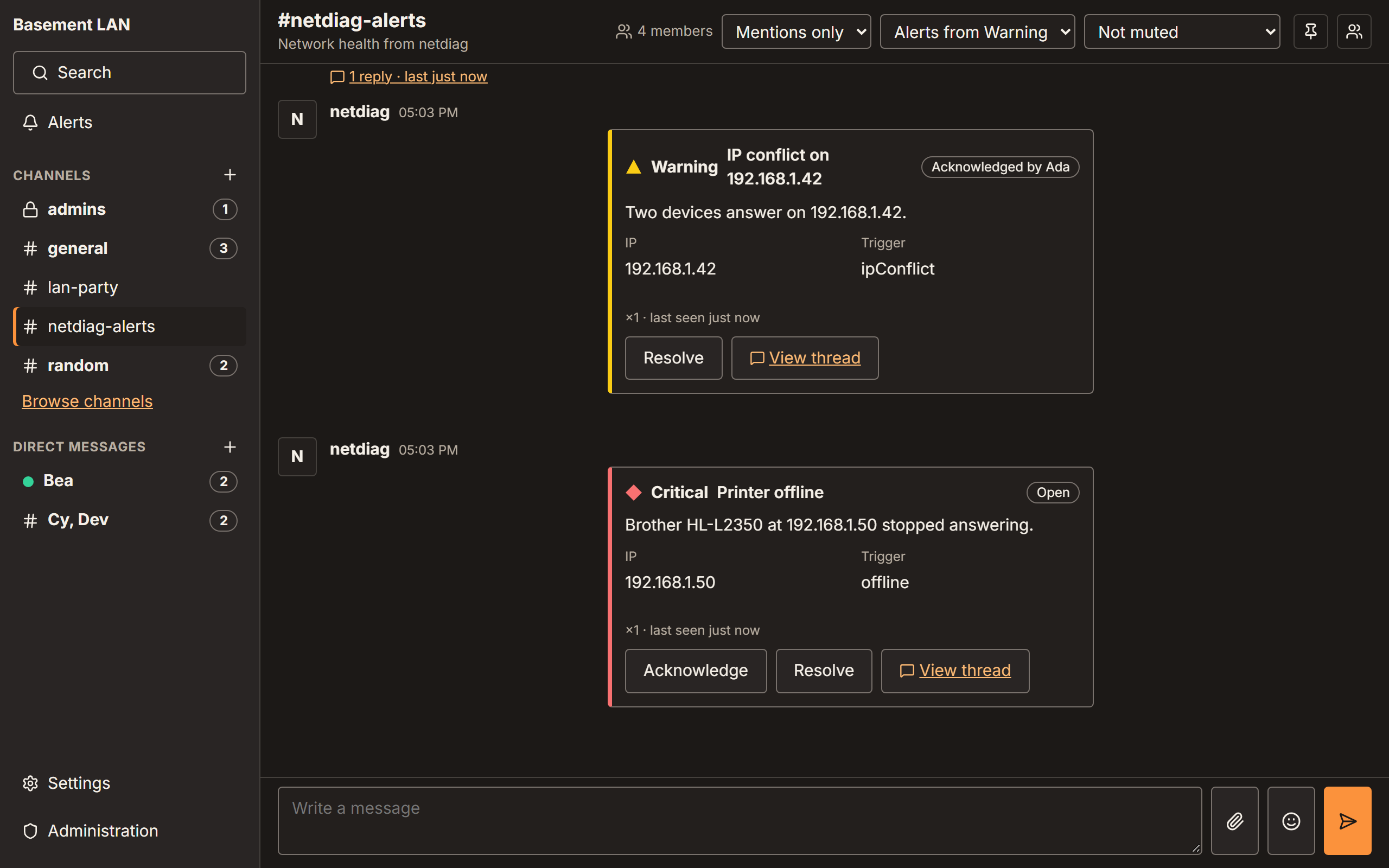The height and width of the screenshot is (868, 1389).
Task: Click the IP value 192.168.1.42
Action: click(x=671, y=269)
